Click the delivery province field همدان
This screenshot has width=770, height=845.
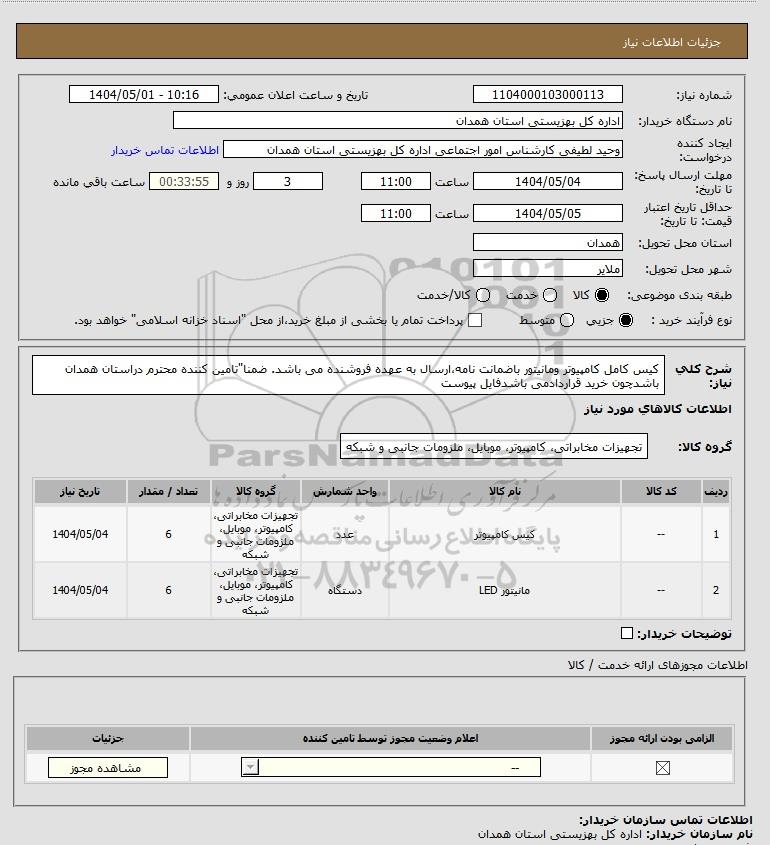(x=547, y=243)
